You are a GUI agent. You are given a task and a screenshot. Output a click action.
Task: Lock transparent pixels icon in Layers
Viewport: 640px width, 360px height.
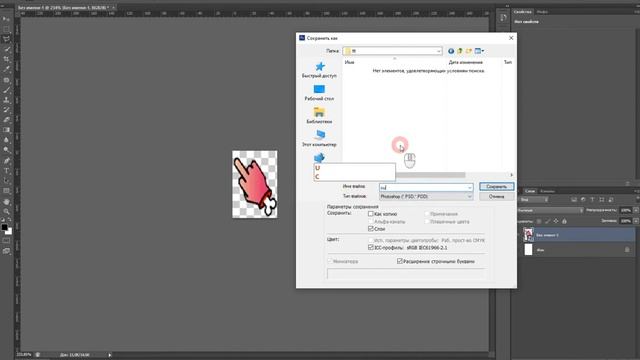click(x=539, y=221)
